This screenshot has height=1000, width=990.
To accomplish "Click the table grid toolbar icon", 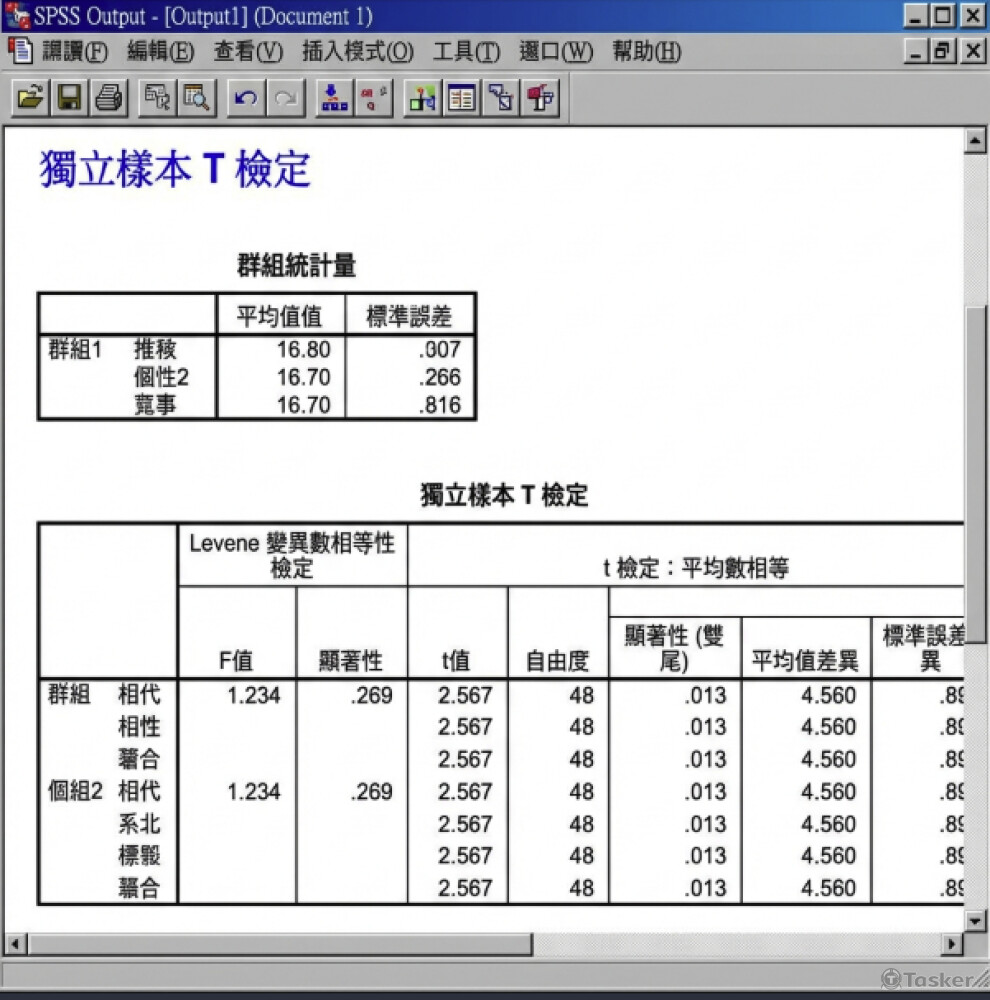I will tap(462, 98).
